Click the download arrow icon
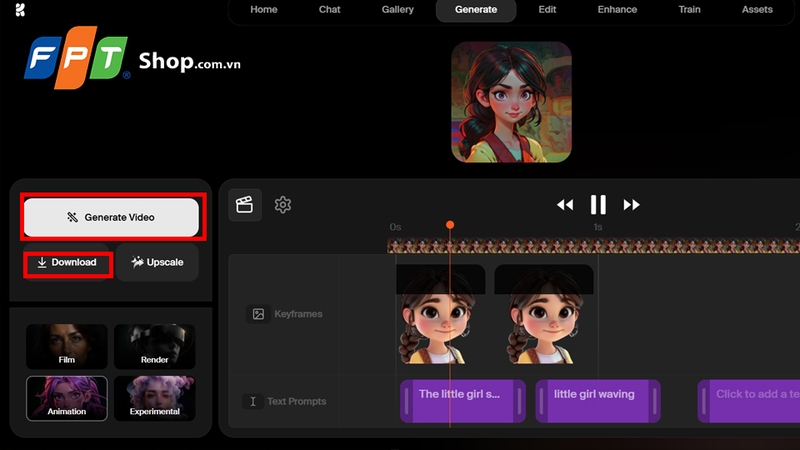This screenshot has width=800, height=450. pyautogui.click(x=42, y=262)
